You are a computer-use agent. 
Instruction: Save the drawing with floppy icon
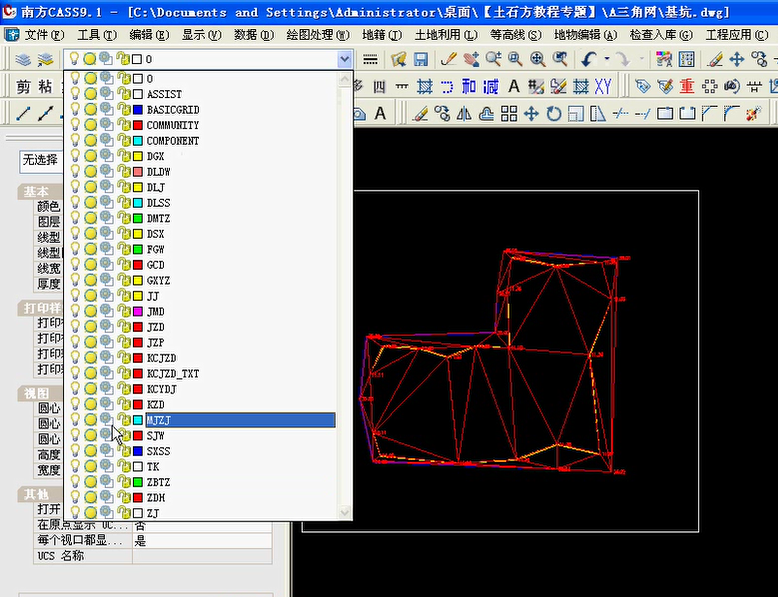pos(421,60)
